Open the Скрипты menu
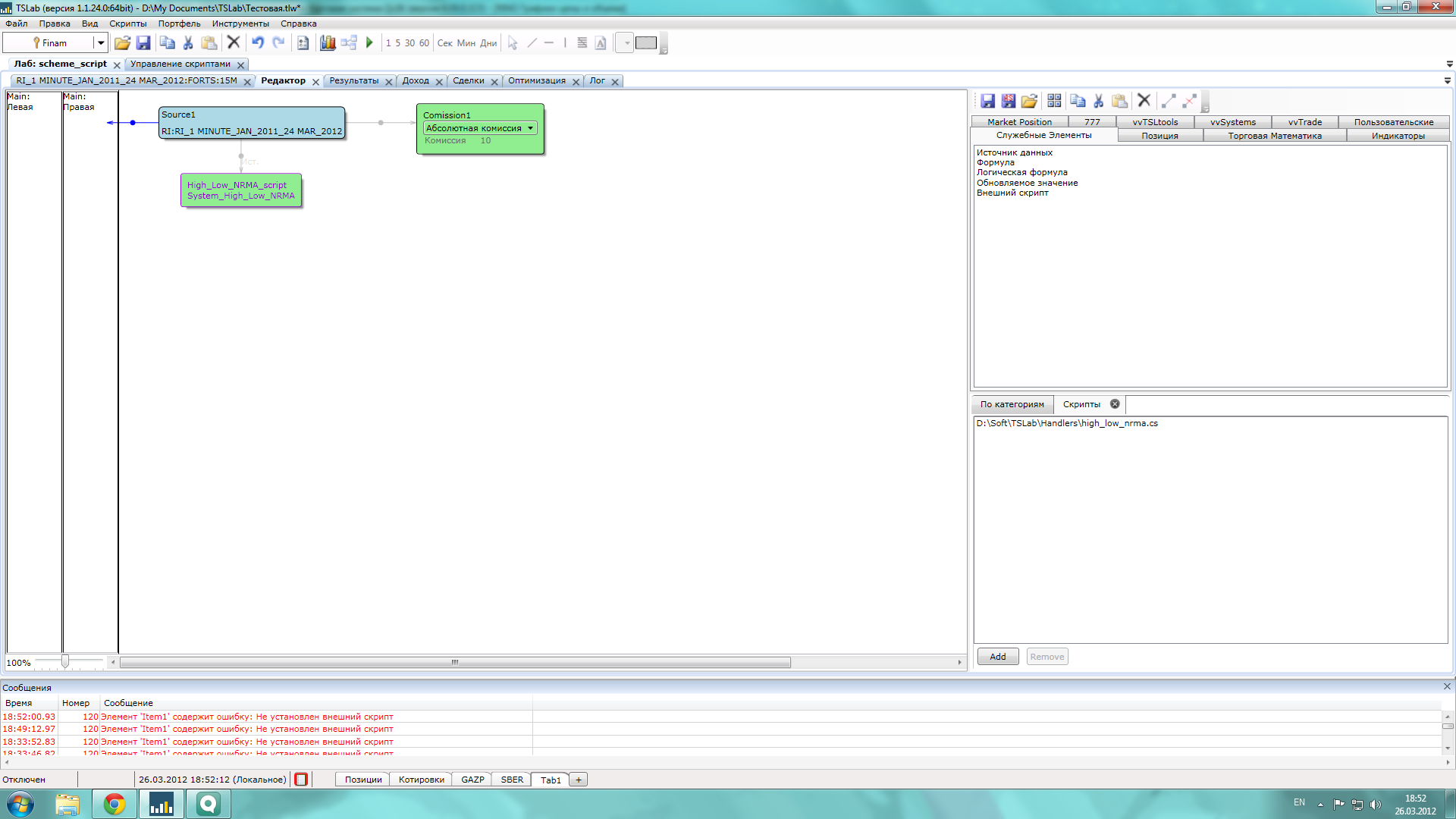This screenshot has height=819, width=1456. (127, 24)
